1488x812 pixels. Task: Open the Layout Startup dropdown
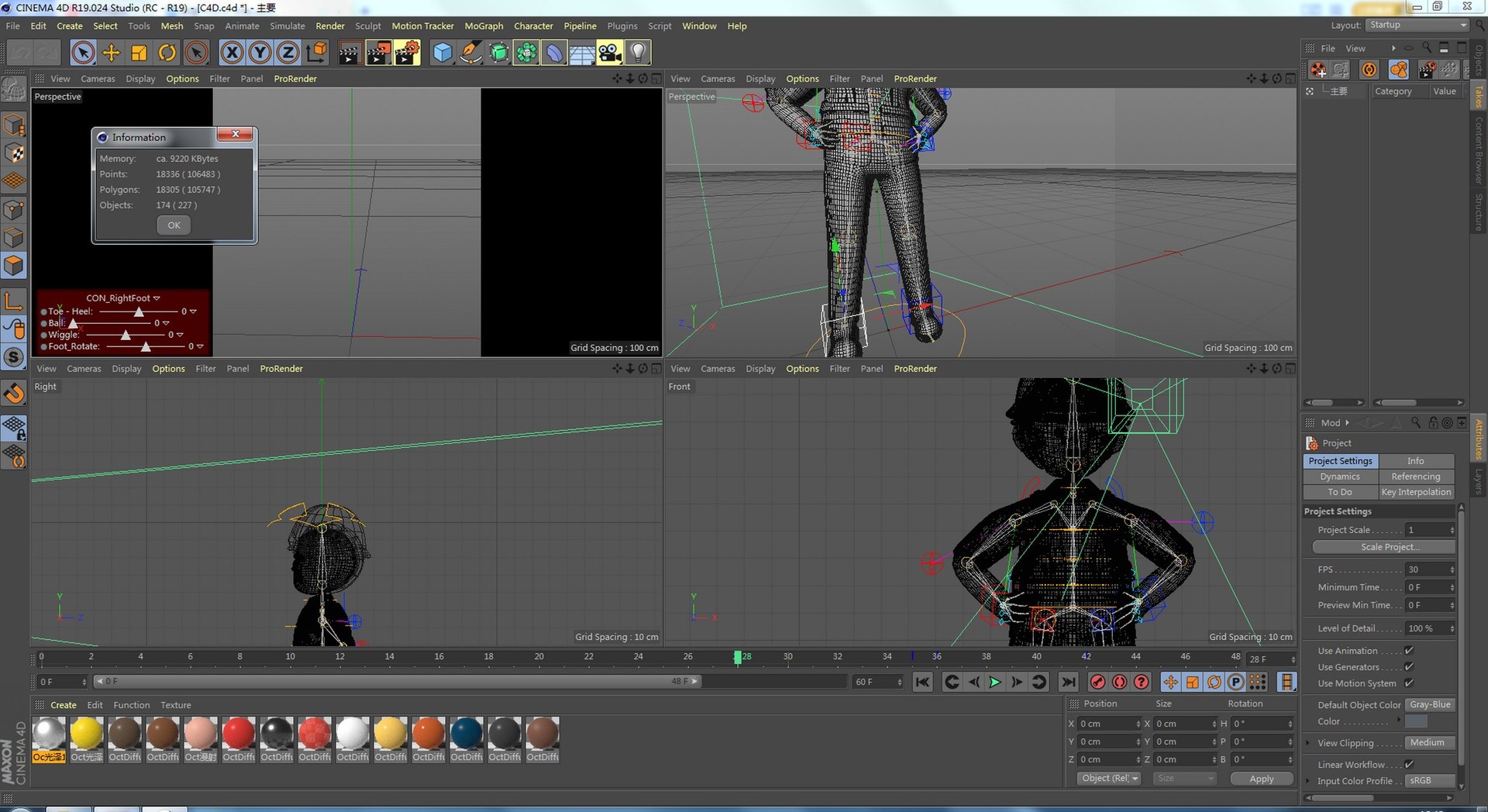pos(1417,25)
